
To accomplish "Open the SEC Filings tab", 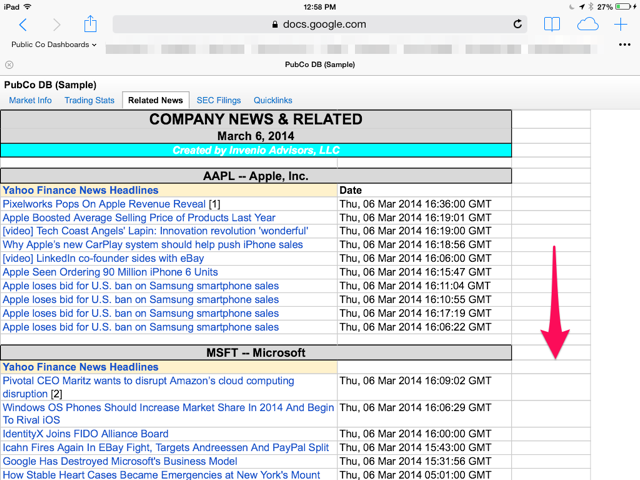I will click(219, 100).
